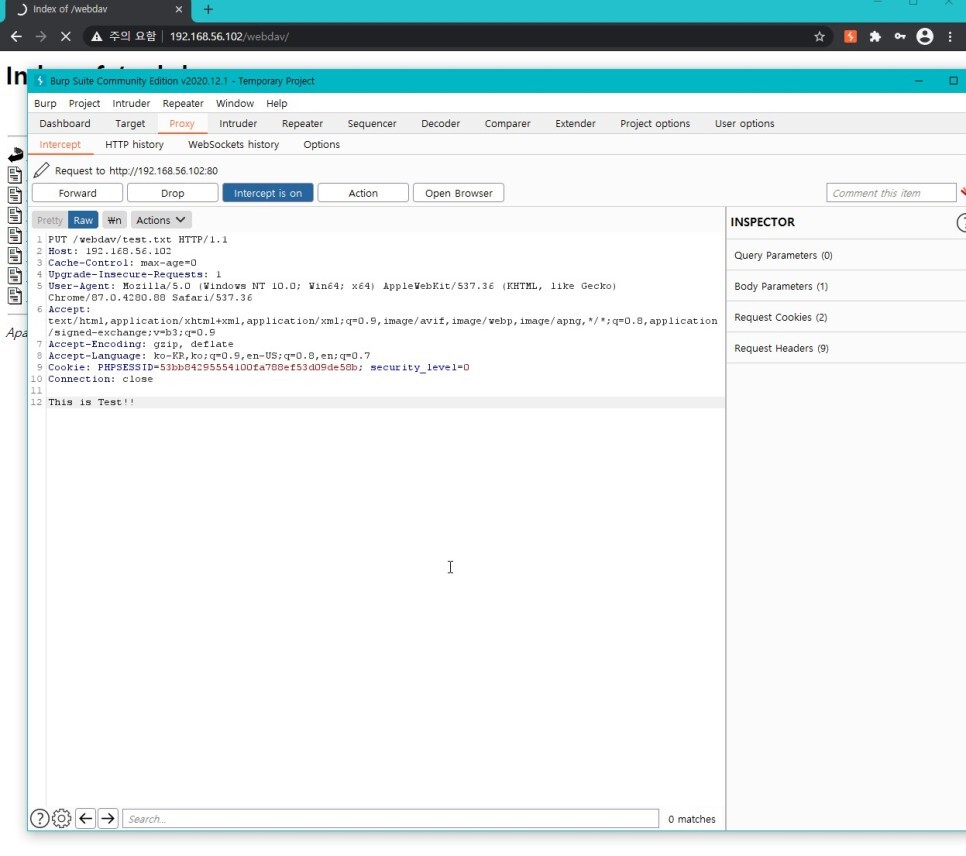Click the request body line This is Test!!
Screen dimensions: 966x856
coord(91,402)
